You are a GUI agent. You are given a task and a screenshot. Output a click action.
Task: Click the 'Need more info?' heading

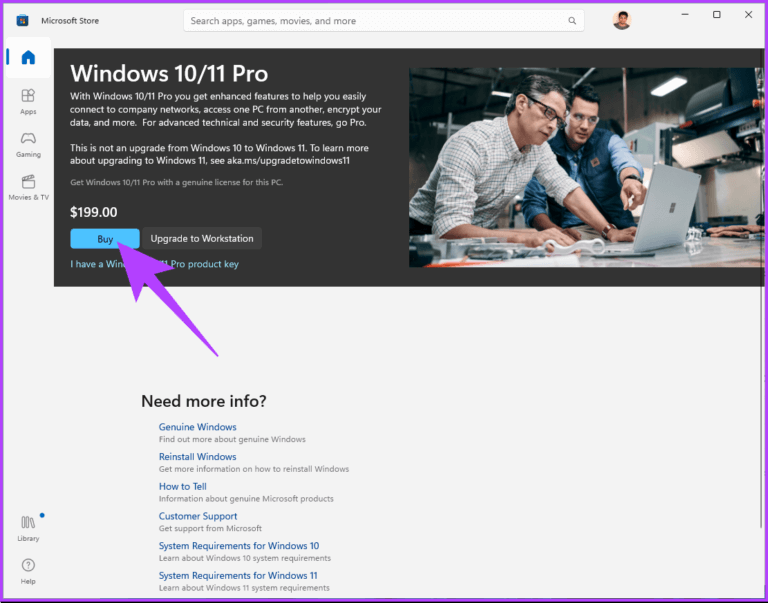pyautogui.click(x=204, y=401)
